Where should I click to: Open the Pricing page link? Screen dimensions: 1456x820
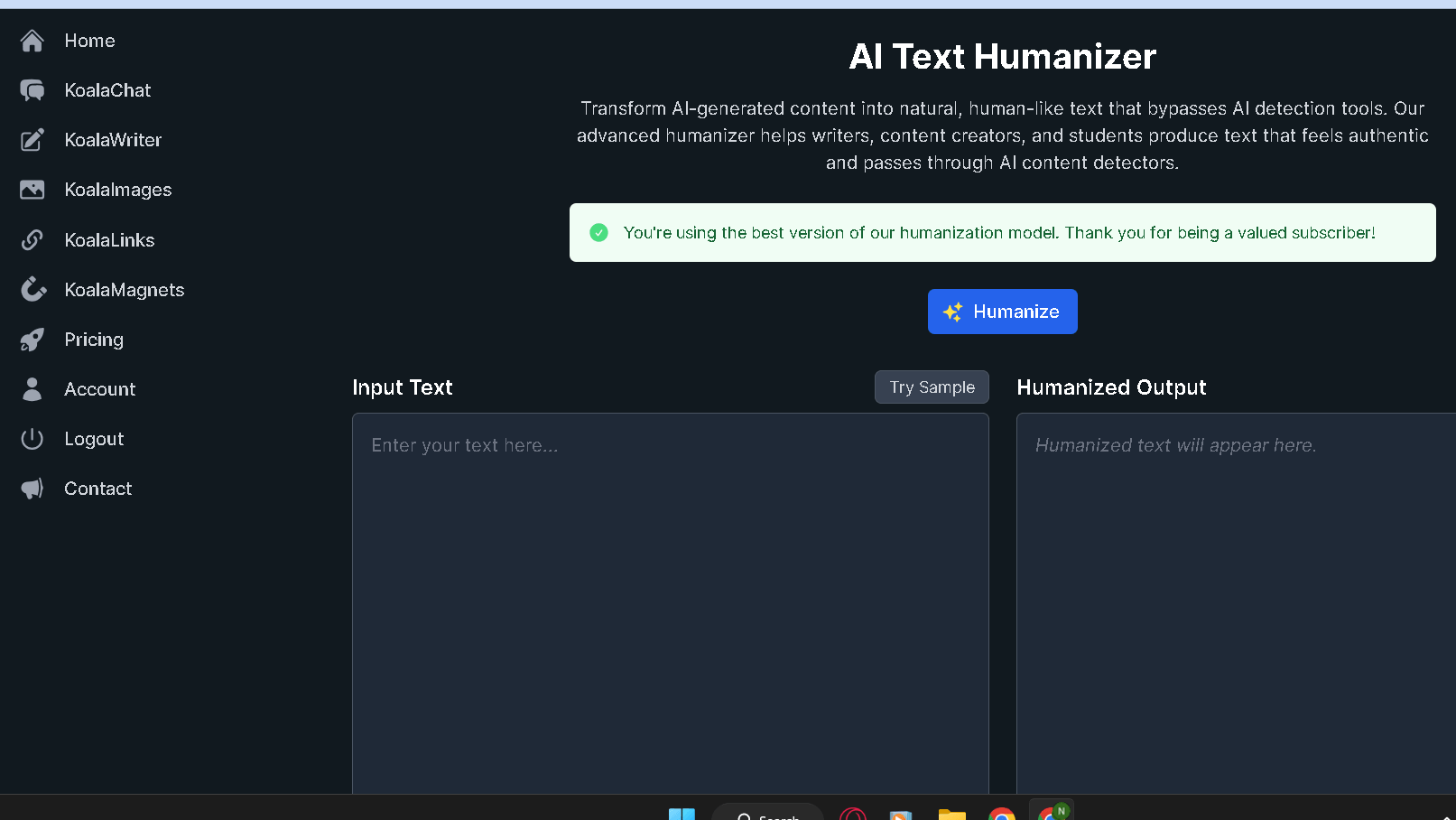93,339
